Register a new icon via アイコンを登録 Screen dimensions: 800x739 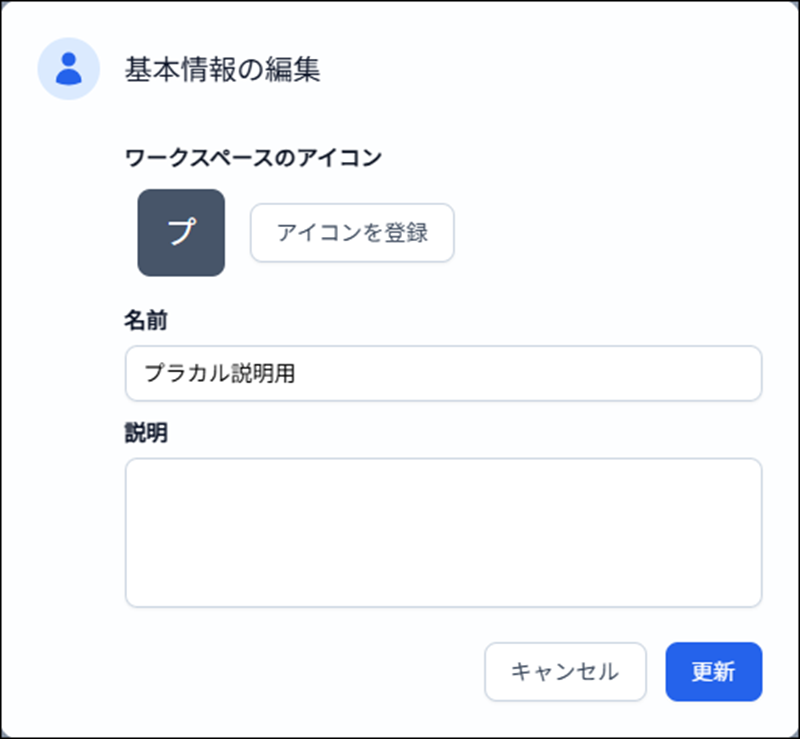pos(352,233)
